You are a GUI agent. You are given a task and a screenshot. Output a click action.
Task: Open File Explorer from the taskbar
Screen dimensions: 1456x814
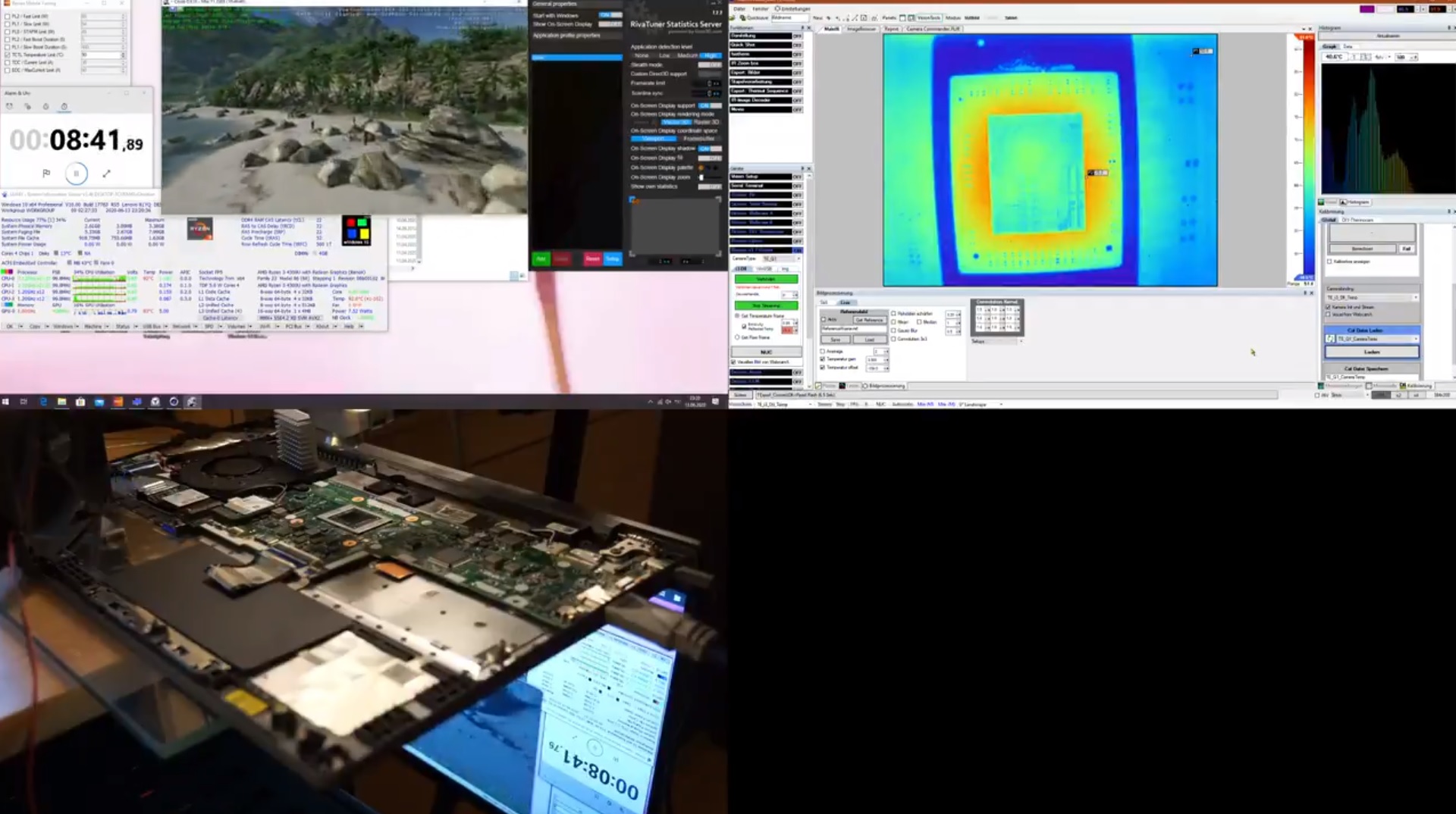pyautogui.click(x=61, y=402)
